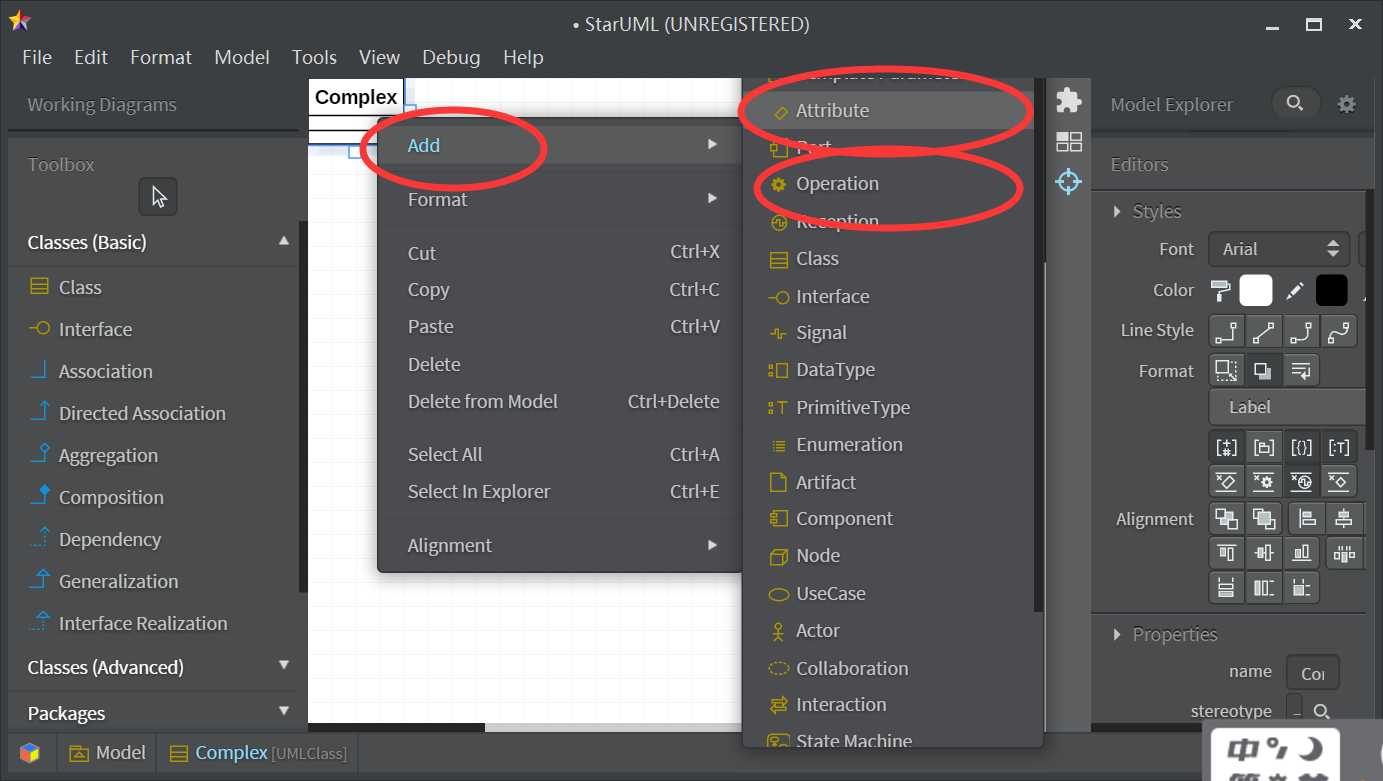Toggle the Auto Resize format button

click(x=1227, y=370)
